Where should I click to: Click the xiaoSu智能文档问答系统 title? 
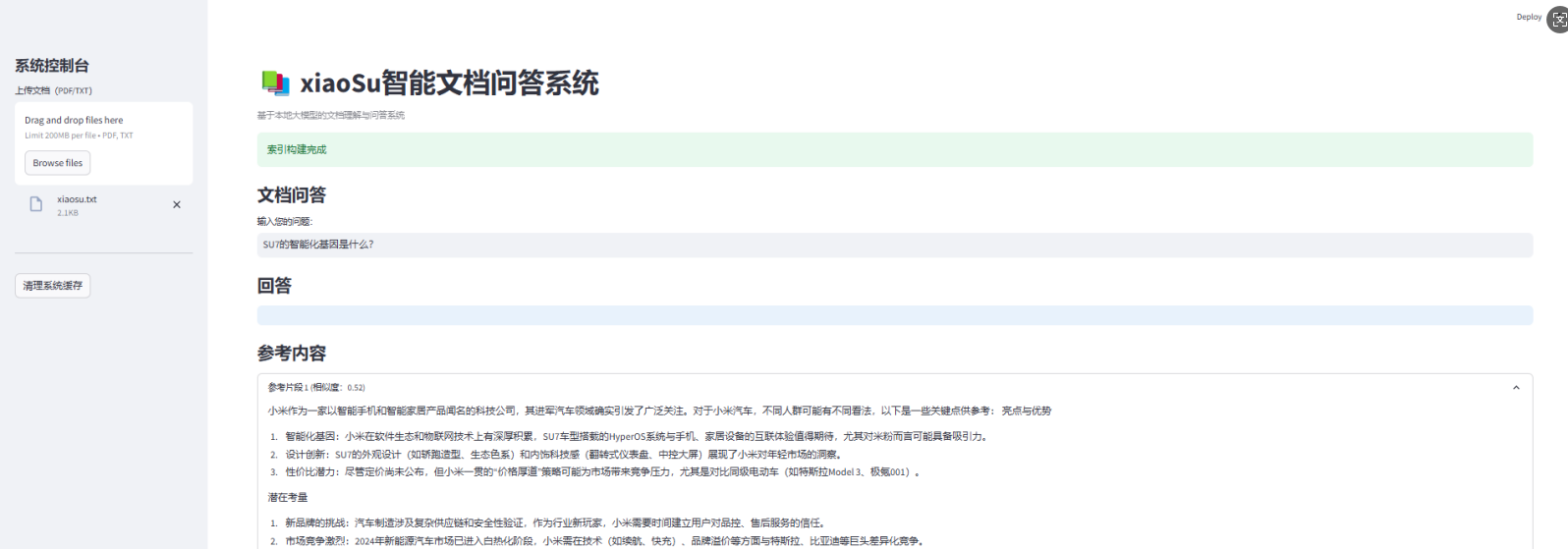pos(449,83)
